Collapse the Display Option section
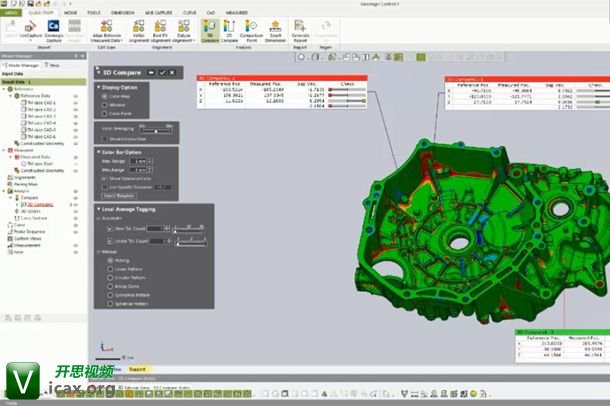This screenshot has height=406, width=610. coord(98,86)
